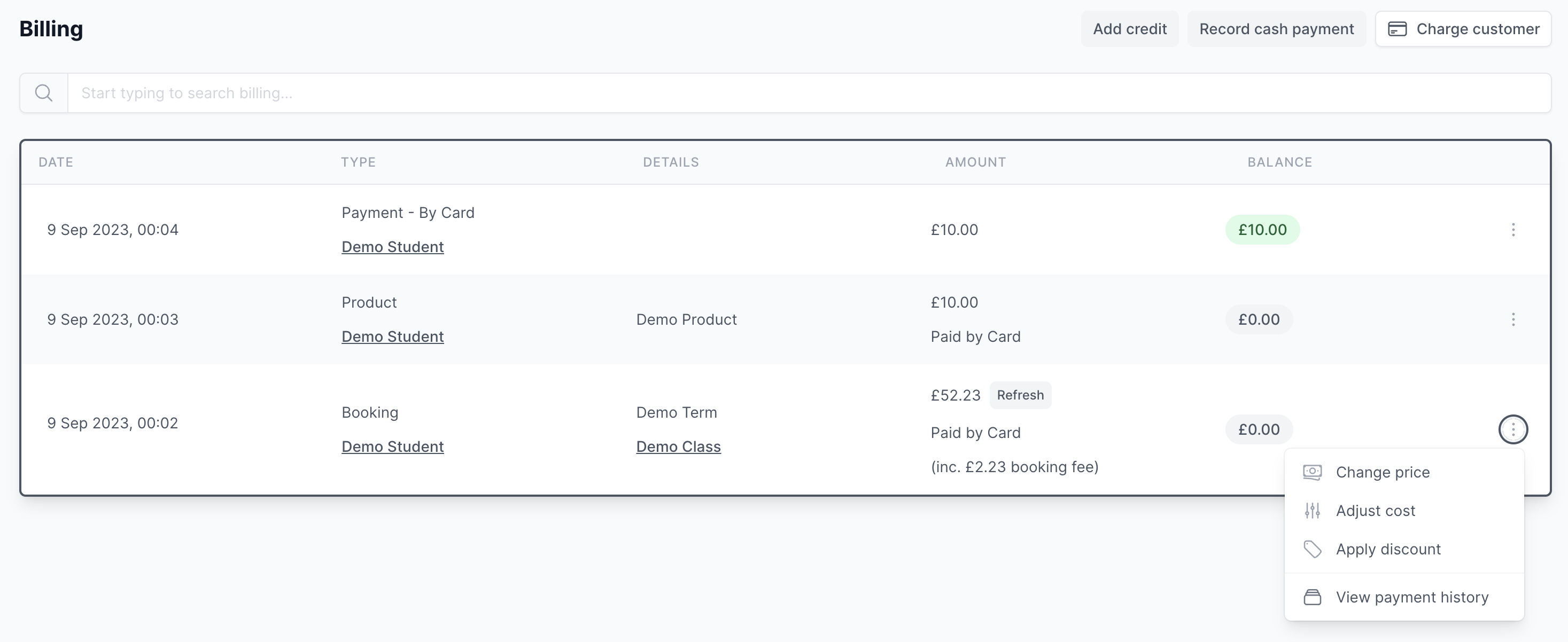
Task: Select Apply discount from the context menu
Action: [x=1388, y=549]
